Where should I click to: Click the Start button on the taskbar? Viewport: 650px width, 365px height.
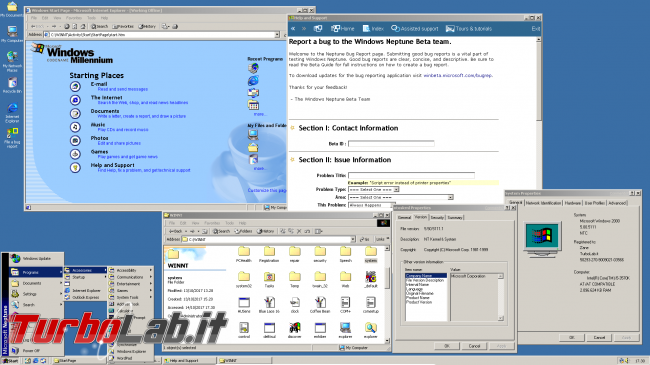point(11,361)
